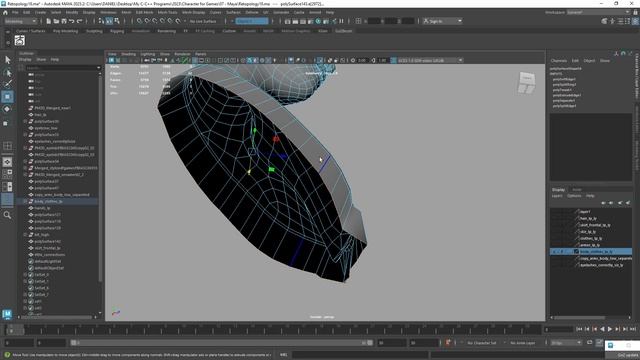Open the Edit Mesh menu

[144, 13]
